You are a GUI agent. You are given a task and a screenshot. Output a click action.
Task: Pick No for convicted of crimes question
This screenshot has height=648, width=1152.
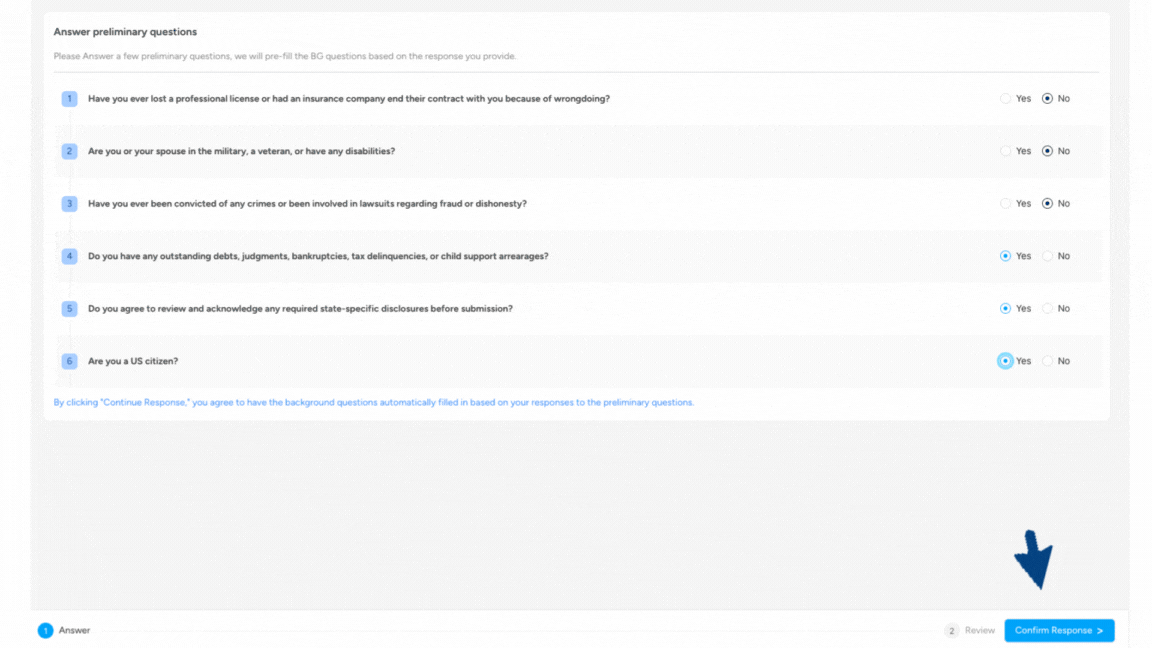pyautogui.click(x=1047, y=204)
